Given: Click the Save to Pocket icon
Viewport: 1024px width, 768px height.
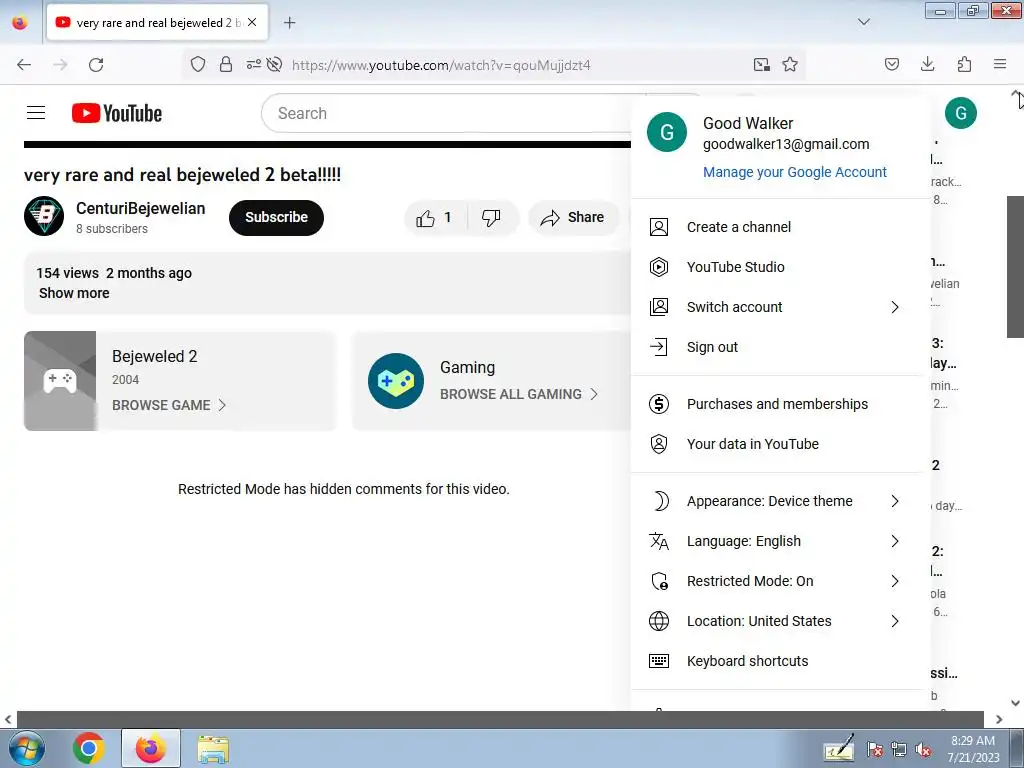Looking at the screenshot, I should [x=891, y=64].
